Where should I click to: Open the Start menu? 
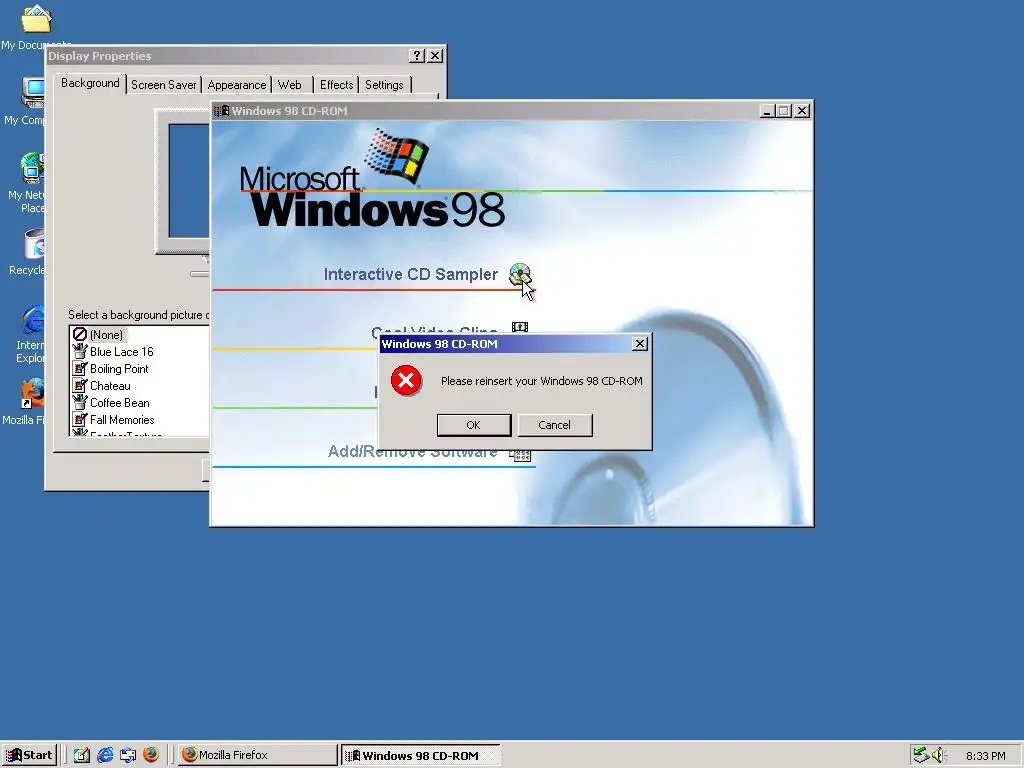pos(30,756)
